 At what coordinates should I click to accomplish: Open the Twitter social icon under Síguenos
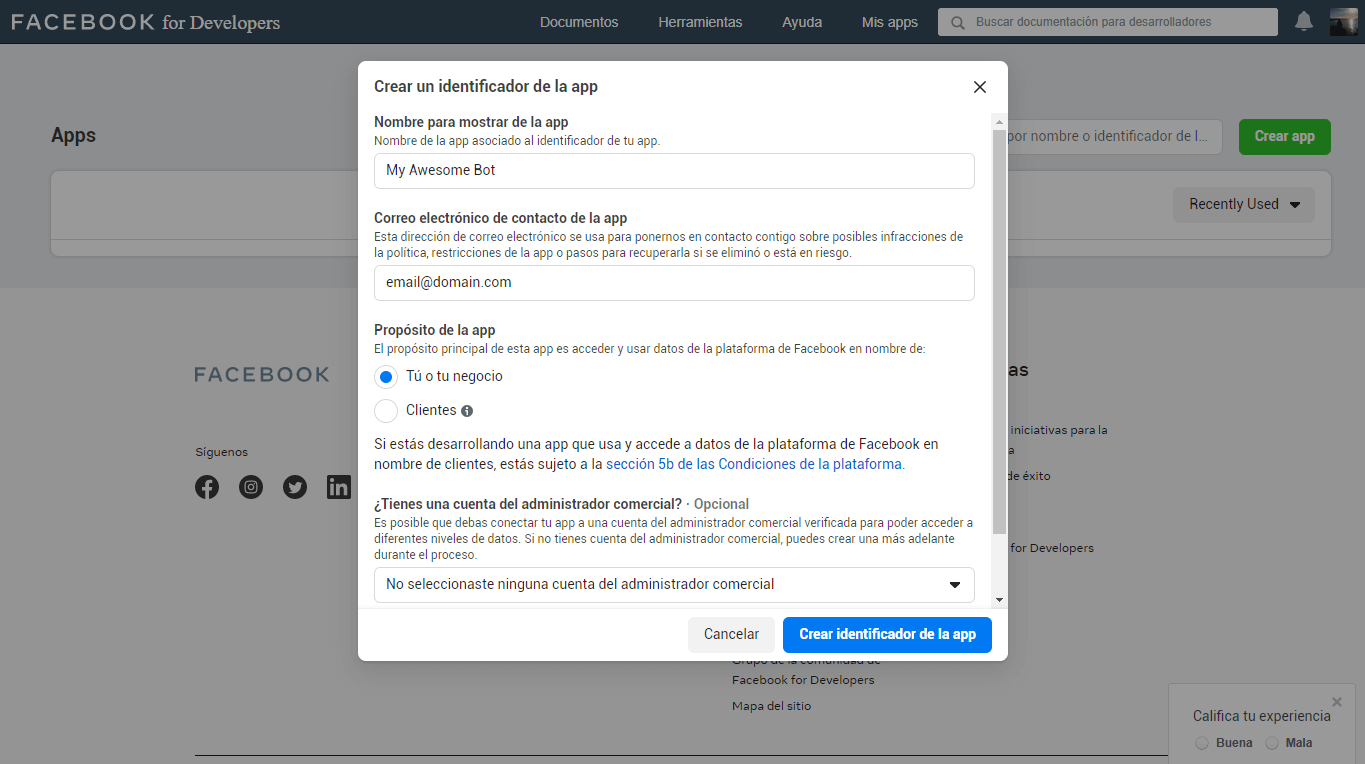point(295,488)
